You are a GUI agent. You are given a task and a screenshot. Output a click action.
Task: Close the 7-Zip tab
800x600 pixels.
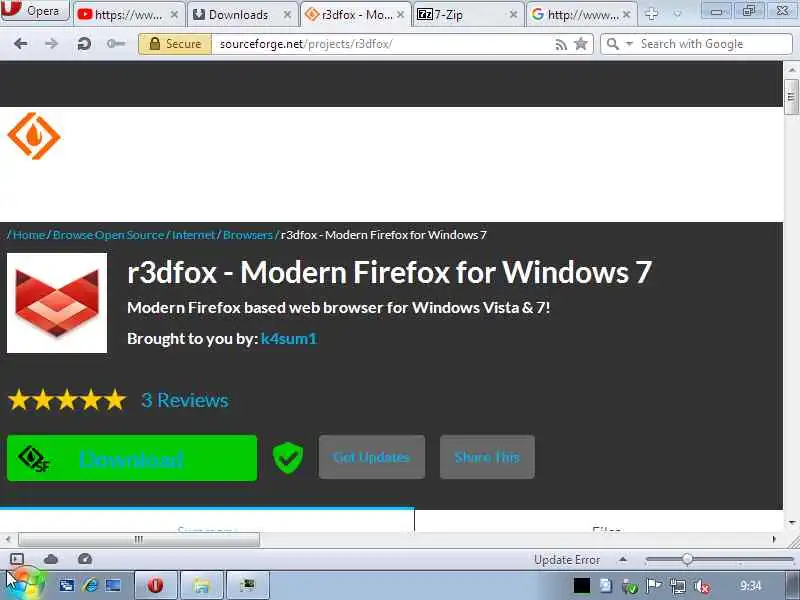click(x=513, y=15)
